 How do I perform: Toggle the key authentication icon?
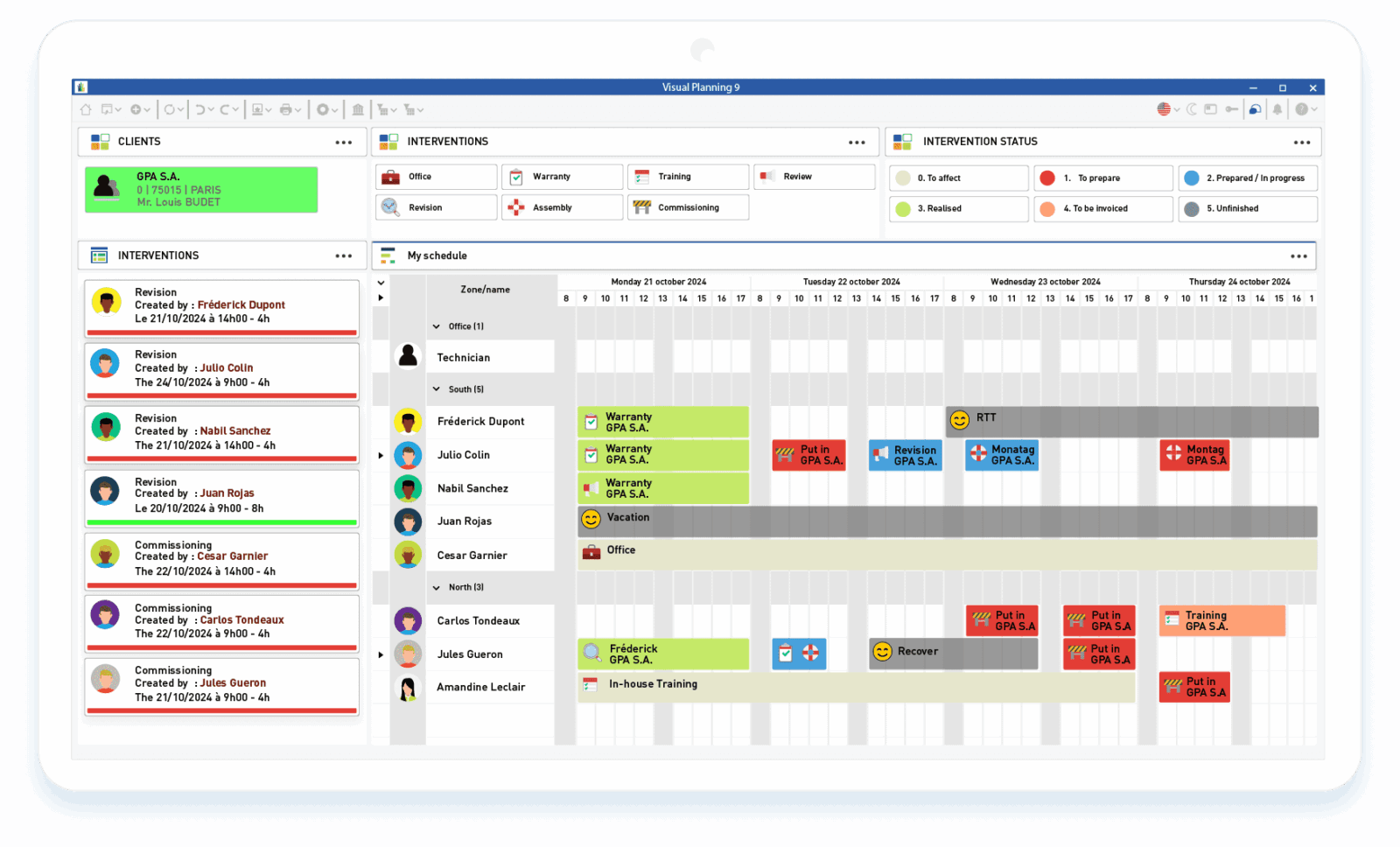tap(1232, 109)
